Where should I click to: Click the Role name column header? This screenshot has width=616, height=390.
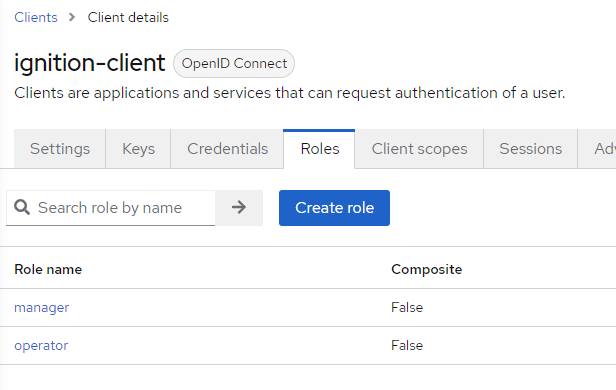(48, 269)
